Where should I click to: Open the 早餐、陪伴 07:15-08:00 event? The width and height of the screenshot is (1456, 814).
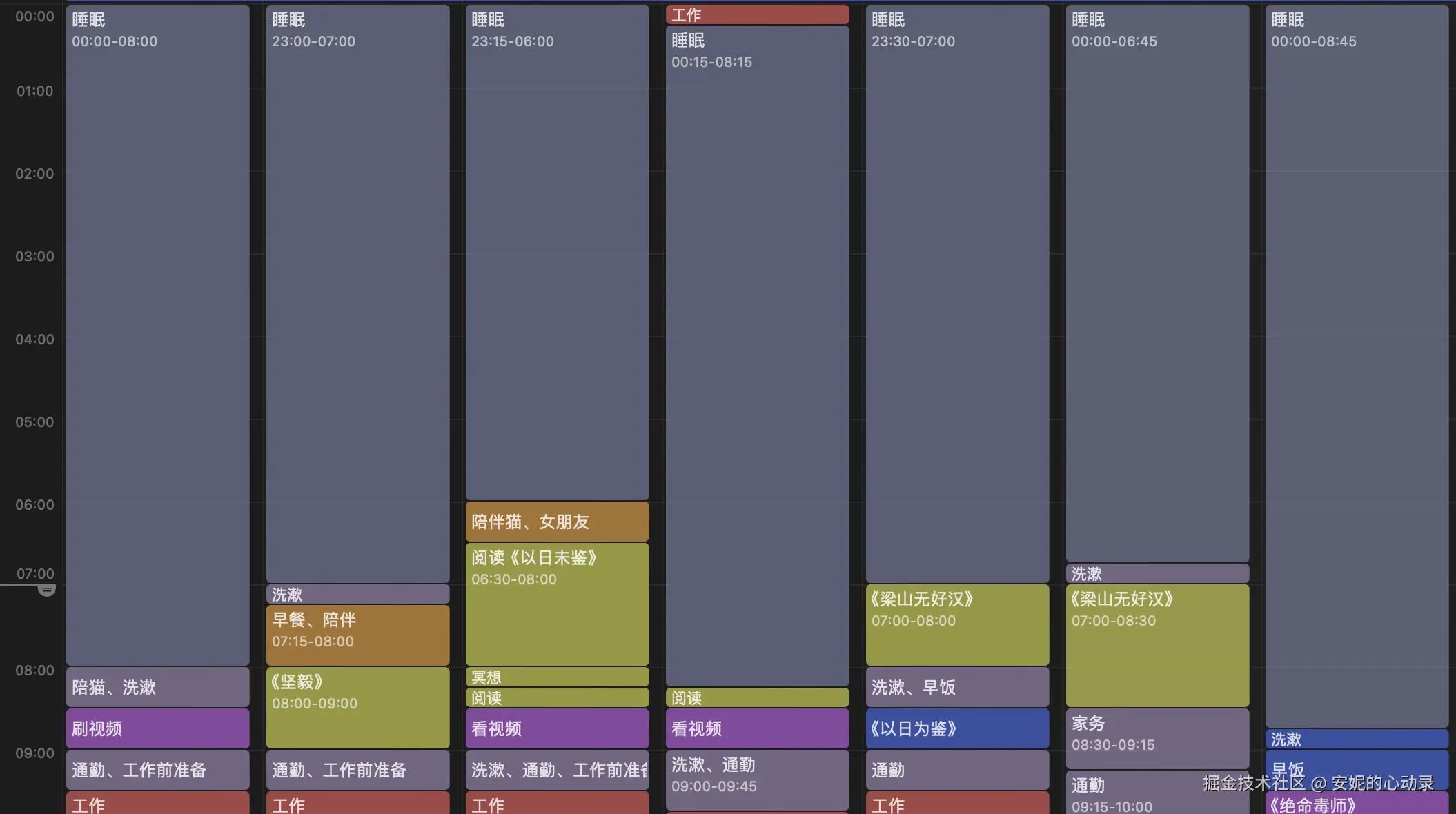(x=357, y=635)
